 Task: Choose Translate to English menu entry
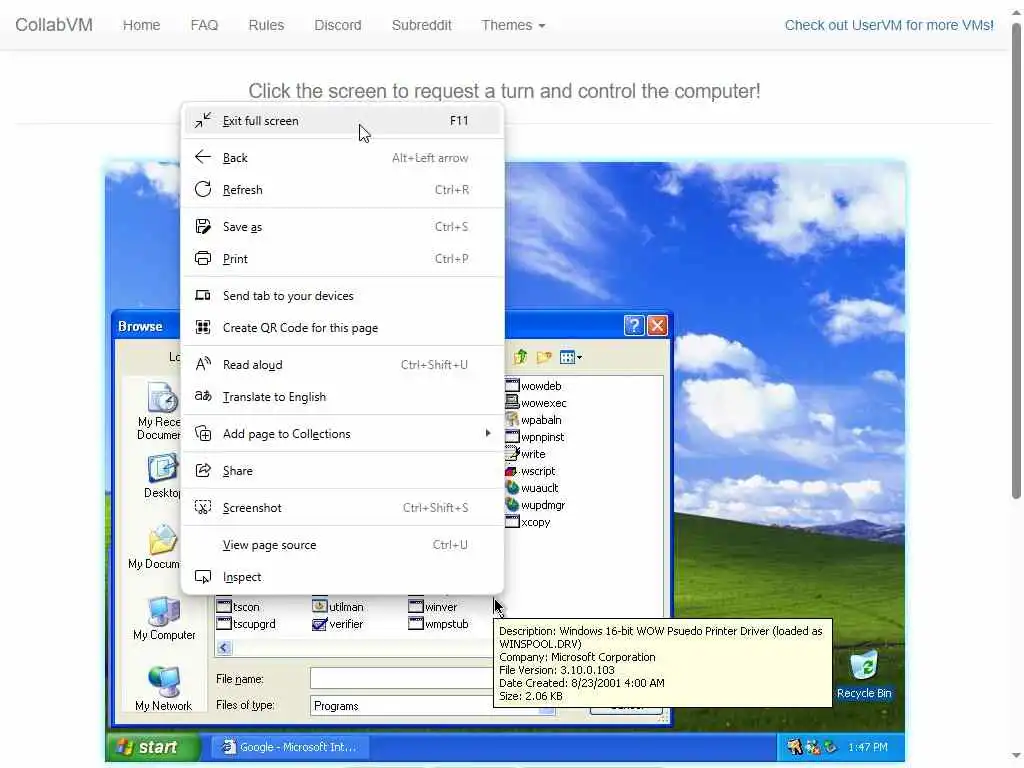click(x=342, y=396)
